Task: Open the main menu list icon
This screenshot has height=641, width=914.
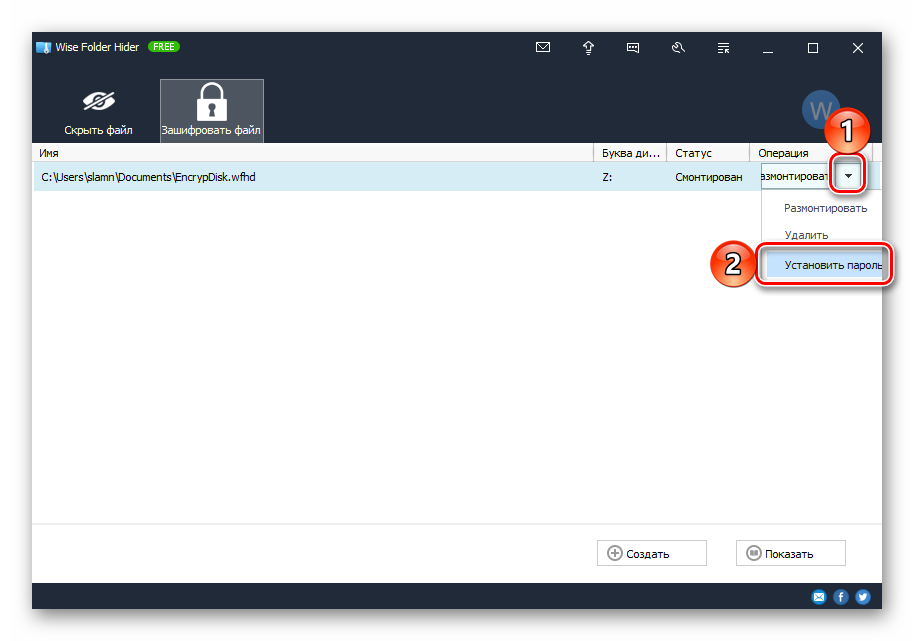Action: coord(723,48)
